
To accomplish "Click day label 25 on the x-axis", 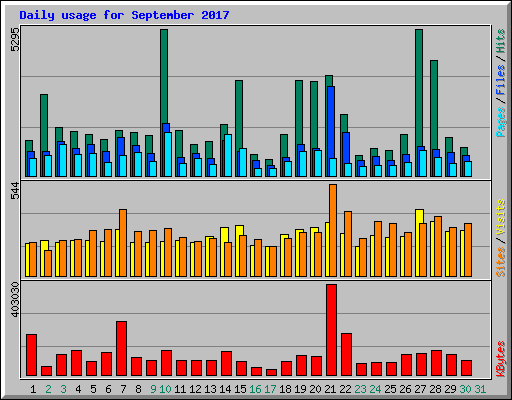I will click(x=390, y=389).
